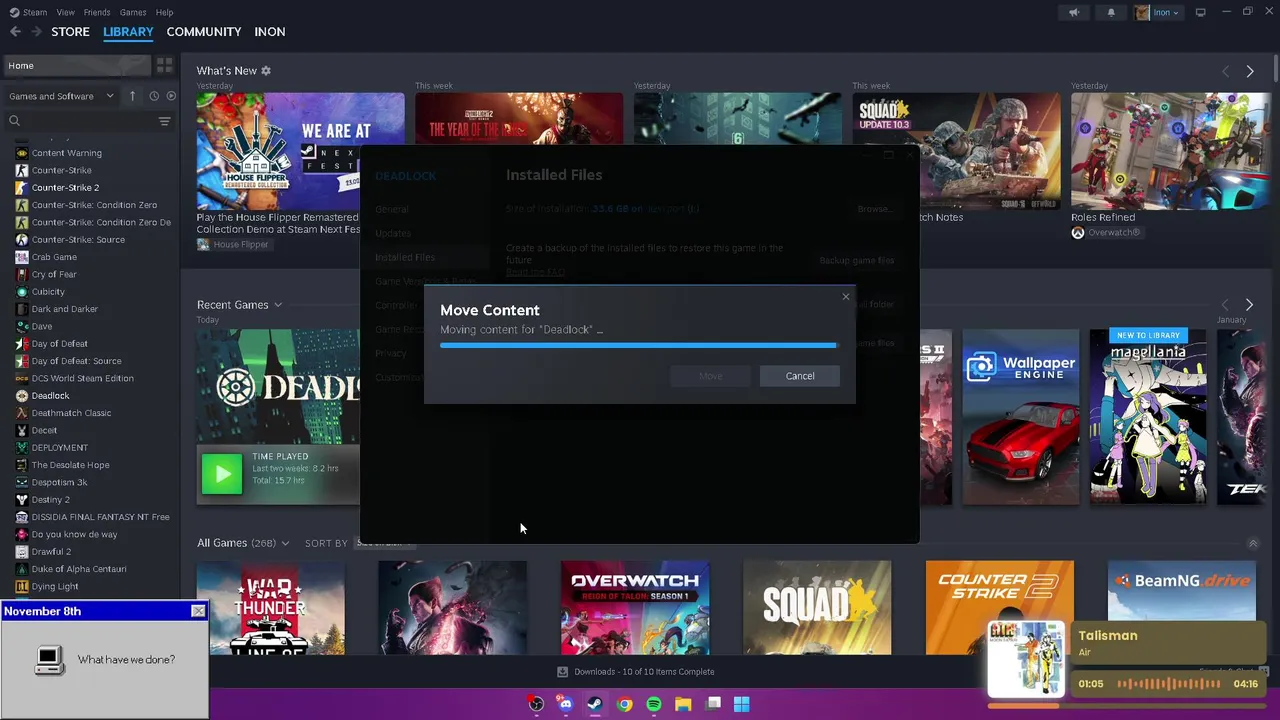Sort library by recent activity clock icon
This screenshot has height=720, width=1280.
[153, 96]
